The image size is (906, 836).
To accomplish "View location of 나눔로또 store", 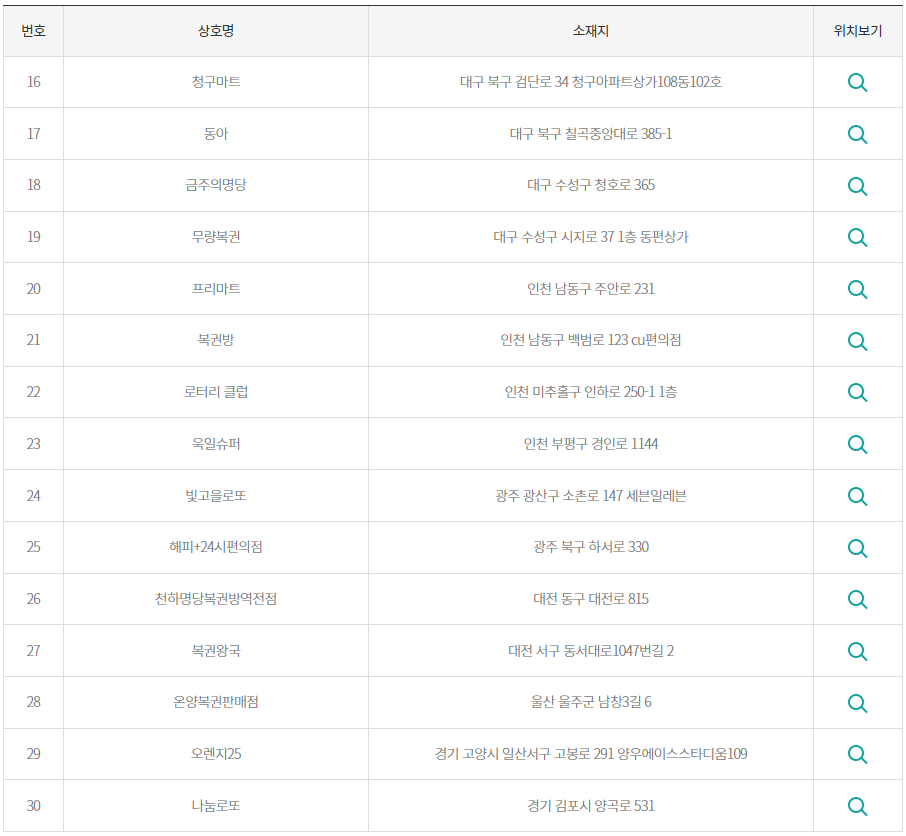I will pyautogui.click(x=857, y=806).
